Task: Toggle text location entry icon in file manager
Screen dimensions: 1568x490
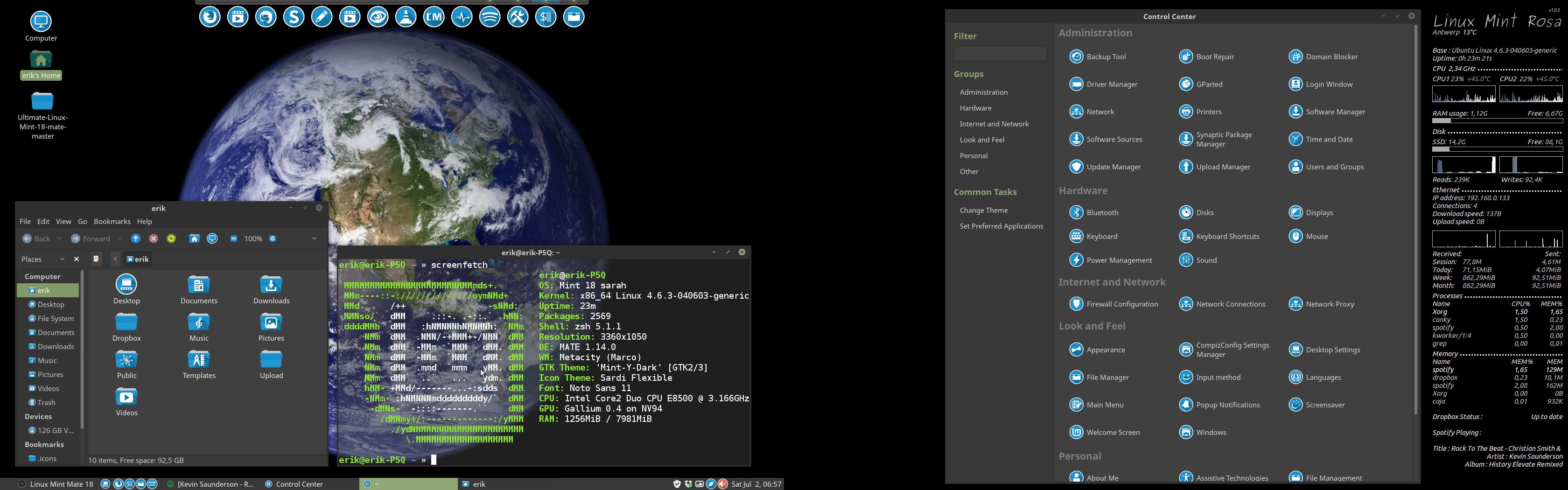Action: point(96,259)
